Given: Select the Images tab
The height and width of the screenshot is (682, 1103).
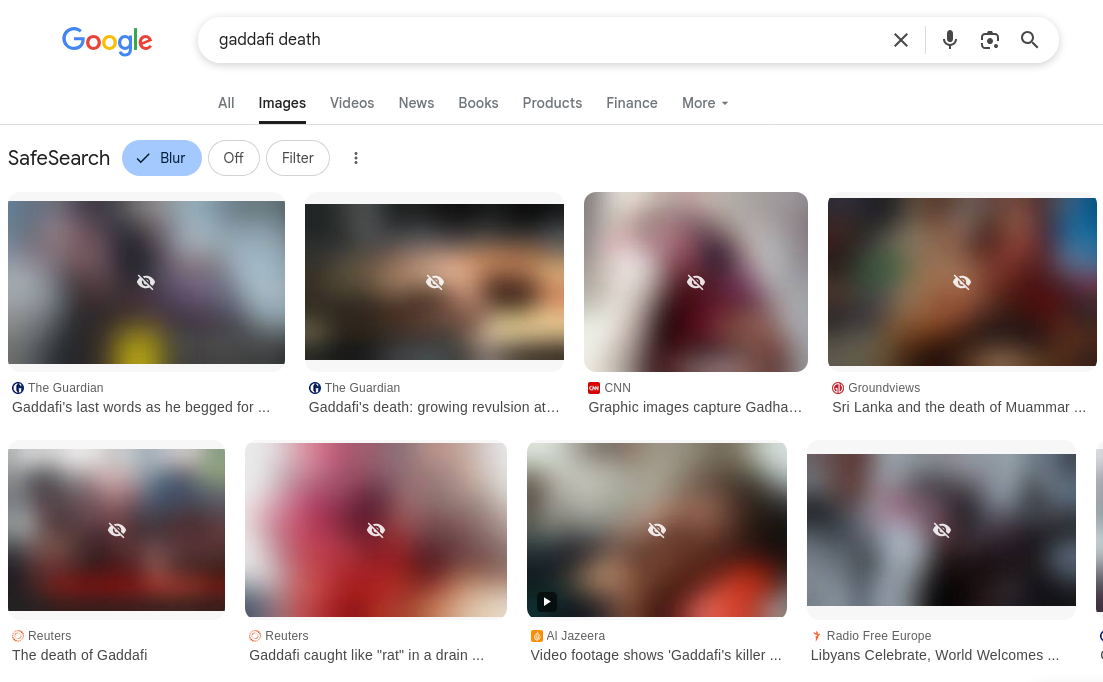Looking at the screenshot, I should tap(282, 103).
